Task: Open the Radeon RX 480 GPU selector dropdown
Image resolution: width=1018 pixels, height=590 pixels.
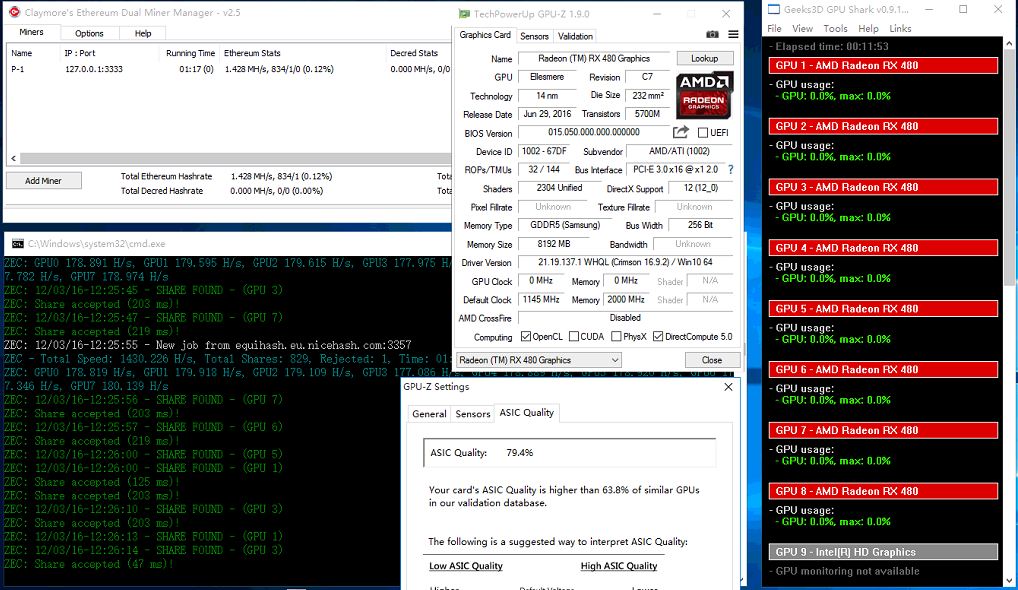Action: 539,360
